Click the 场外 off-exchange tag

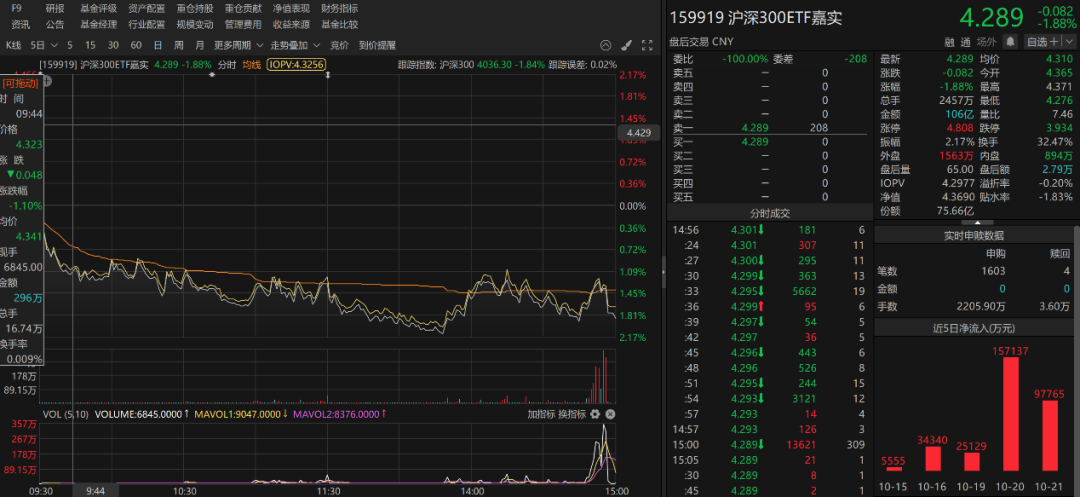[x=987, y=42]
